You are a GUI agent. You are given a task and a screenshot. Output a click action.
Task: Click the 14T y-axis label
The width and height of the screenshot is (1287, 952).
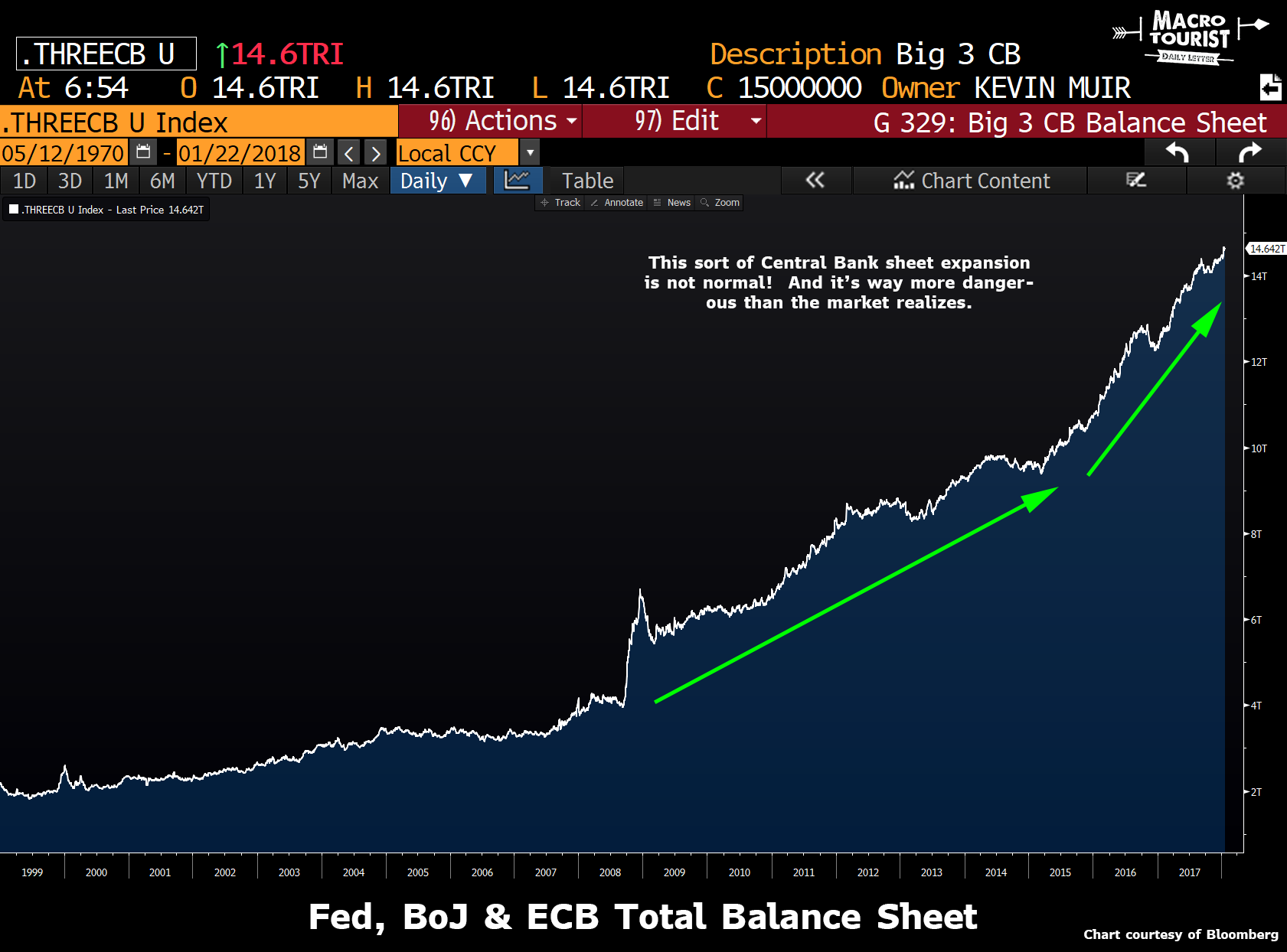point(1259,276)
